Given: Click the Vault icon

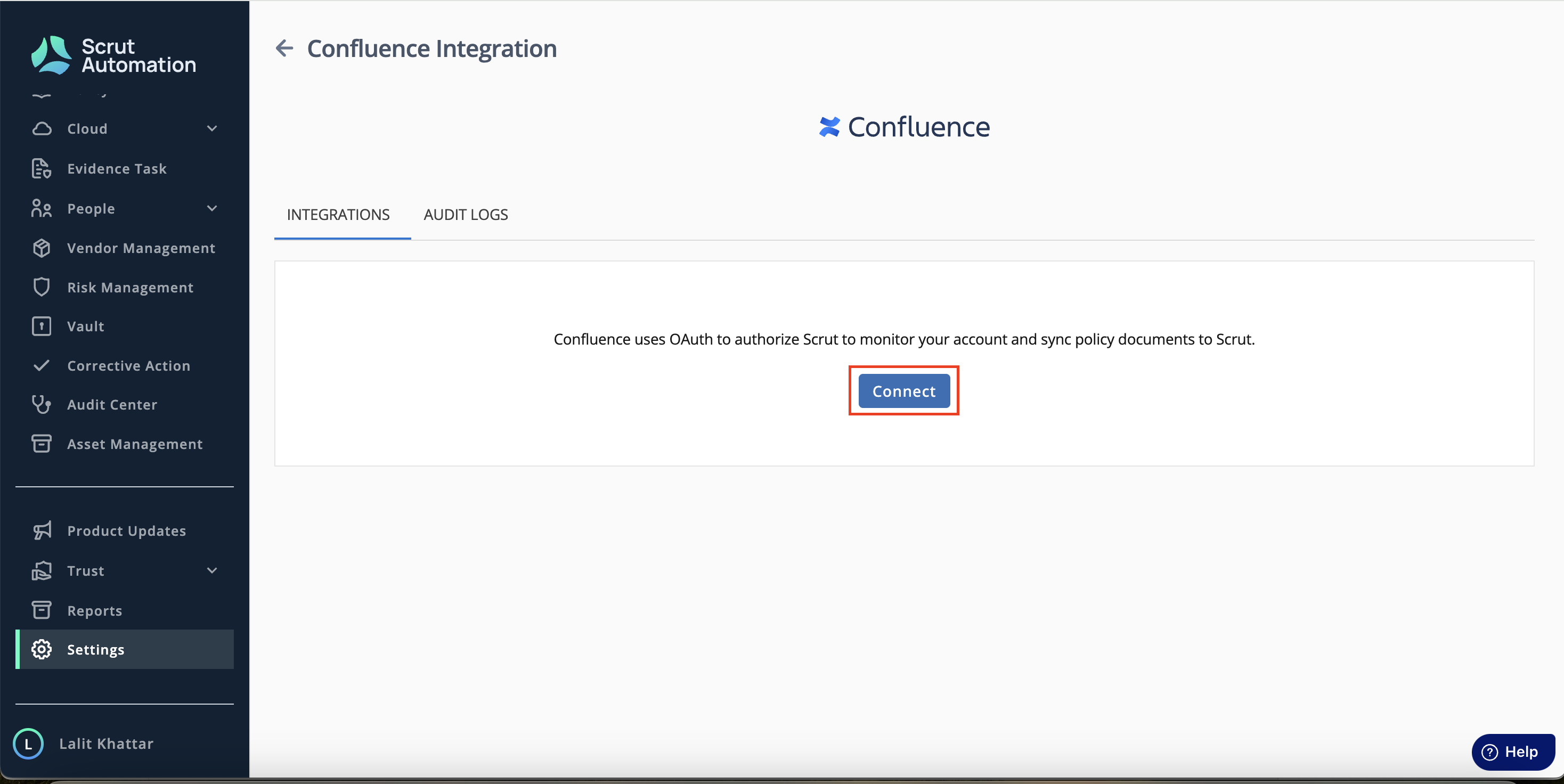Looking at the screenshot, I should 42,326.
